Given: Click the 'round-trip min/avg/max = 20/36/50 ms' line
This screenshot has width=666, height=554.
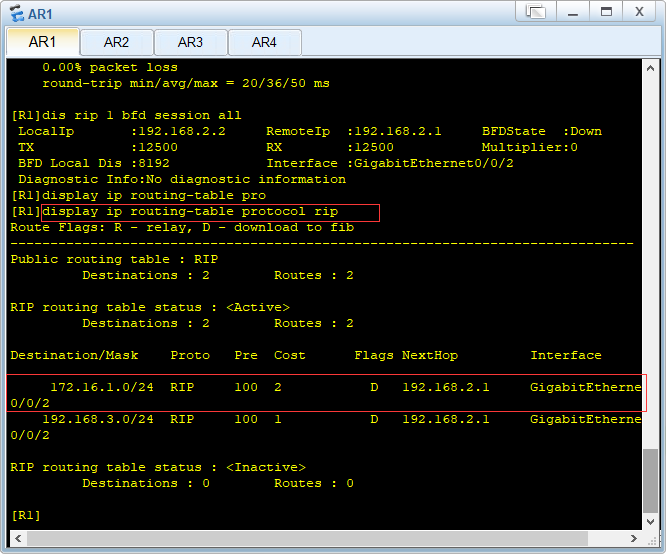Looking at the screenshot, I should tap(186, 83).
